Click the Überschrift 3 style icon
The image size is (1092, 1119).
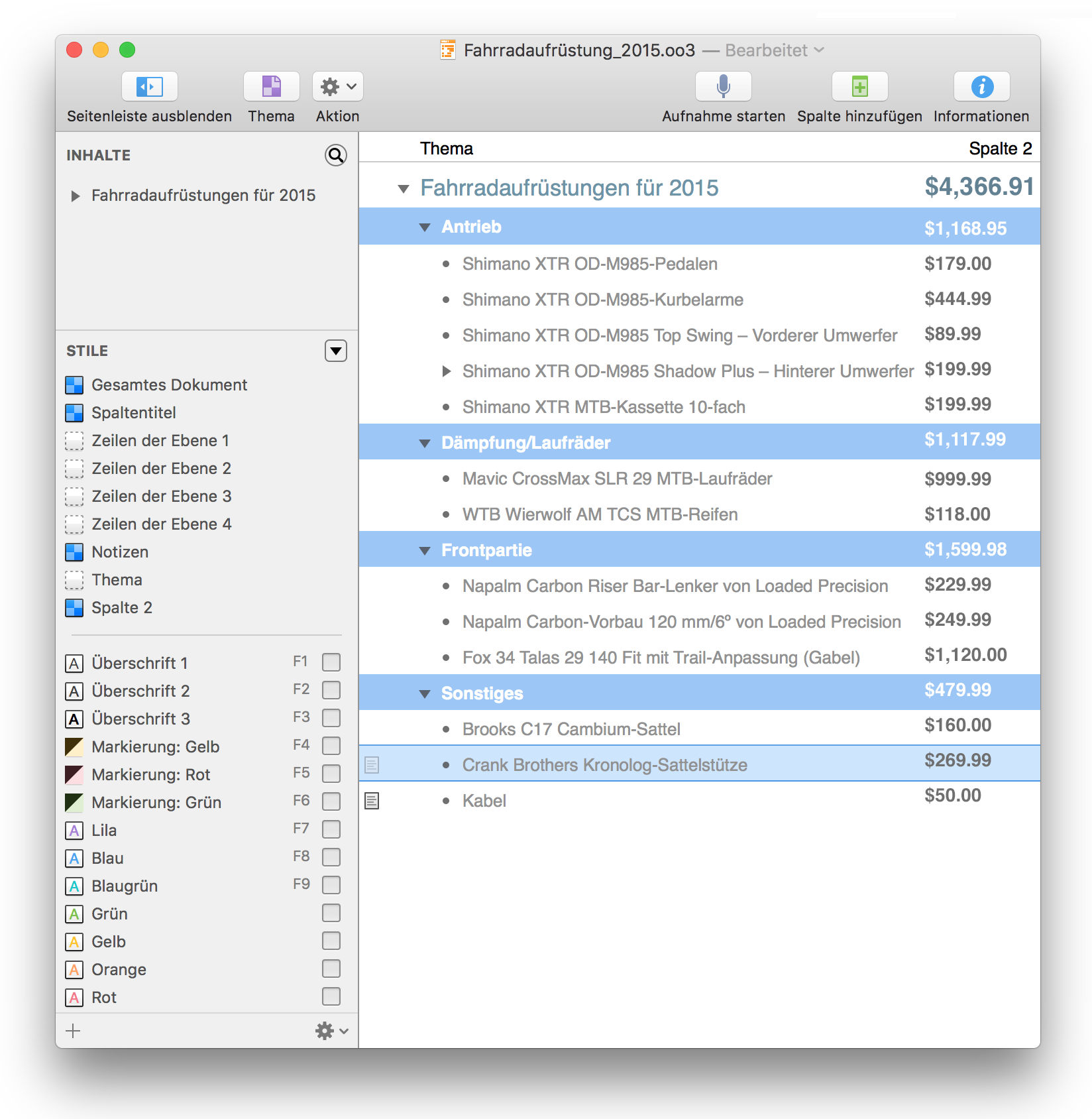74,719
